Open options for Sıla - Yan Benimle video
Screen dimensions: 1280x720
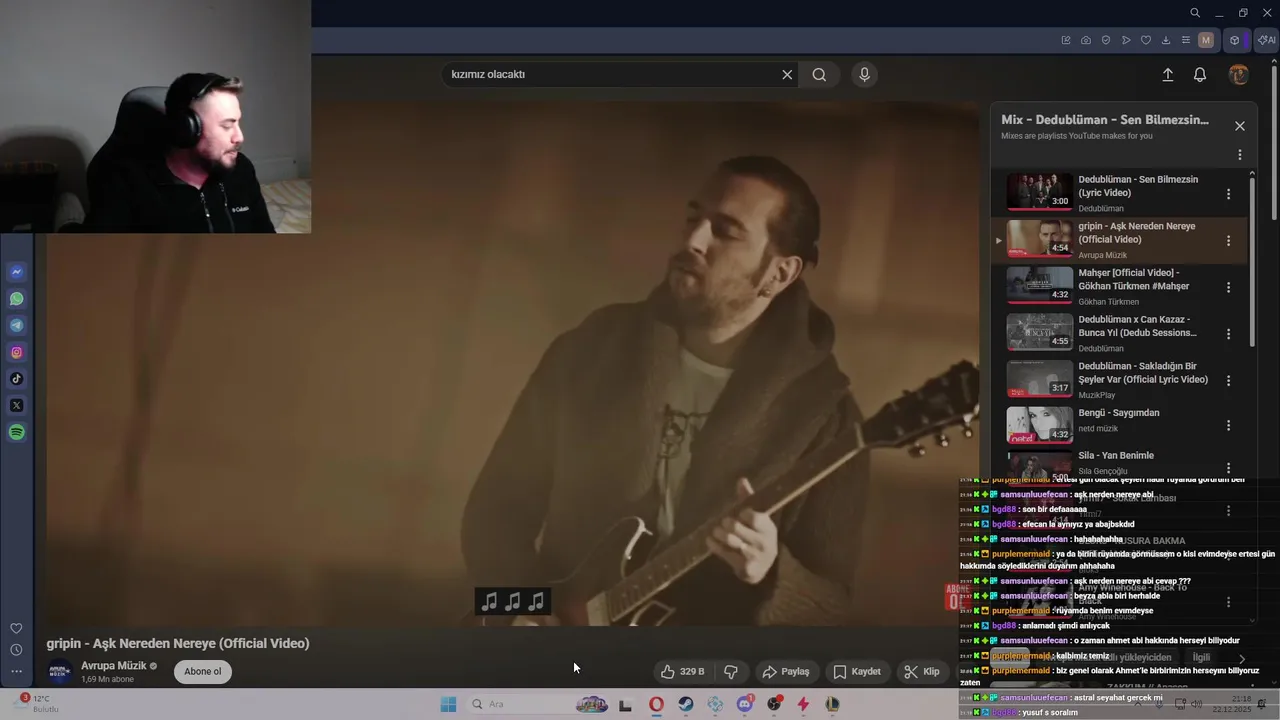pos(1229,467)
